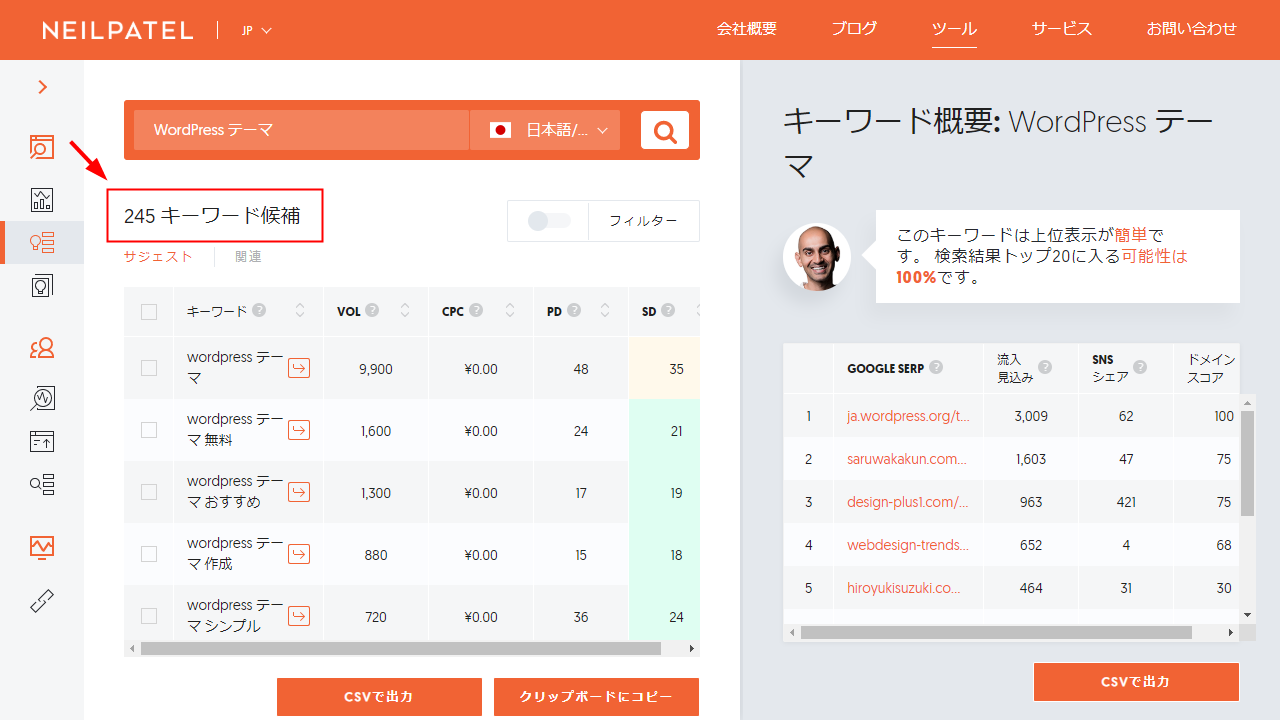The image size is (1280, 720).
Task: Open the JP region dropdown in header
Action: tap(257, 30)
